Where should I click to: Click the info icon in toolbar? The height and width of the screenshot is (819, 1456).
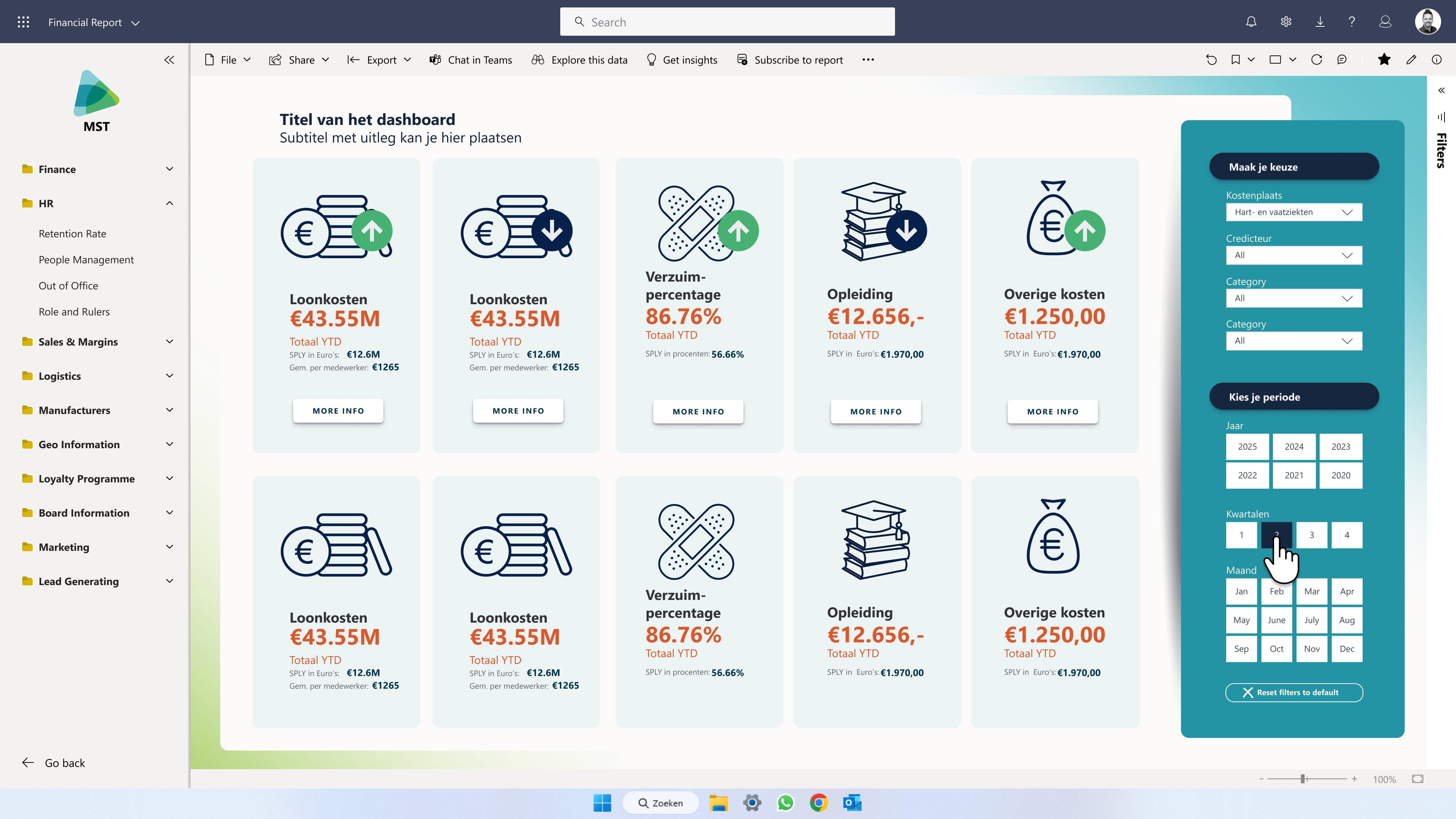click(1437, 60)
